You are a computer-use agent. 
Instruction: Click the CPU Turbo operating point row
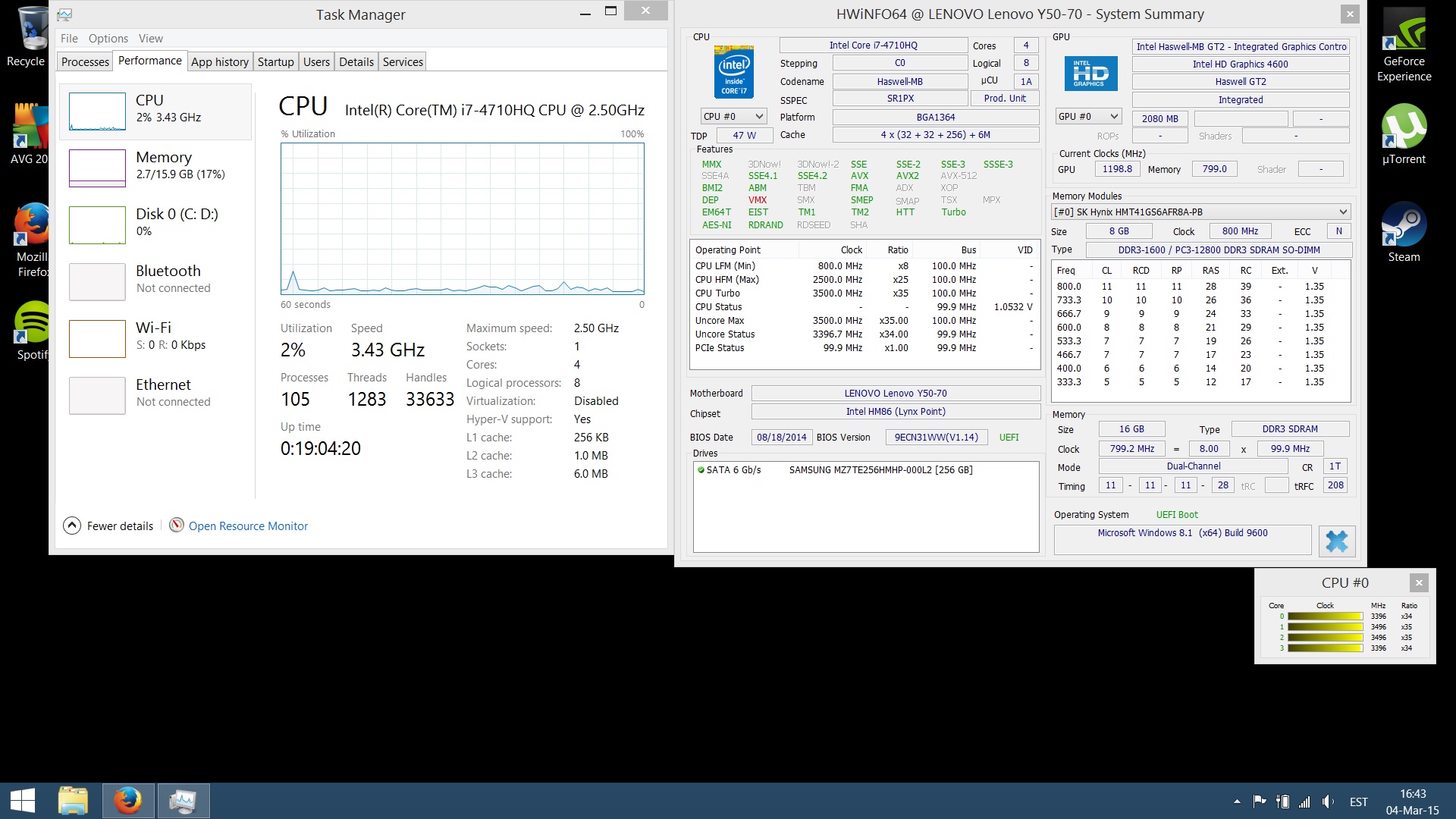click(864, 293)
